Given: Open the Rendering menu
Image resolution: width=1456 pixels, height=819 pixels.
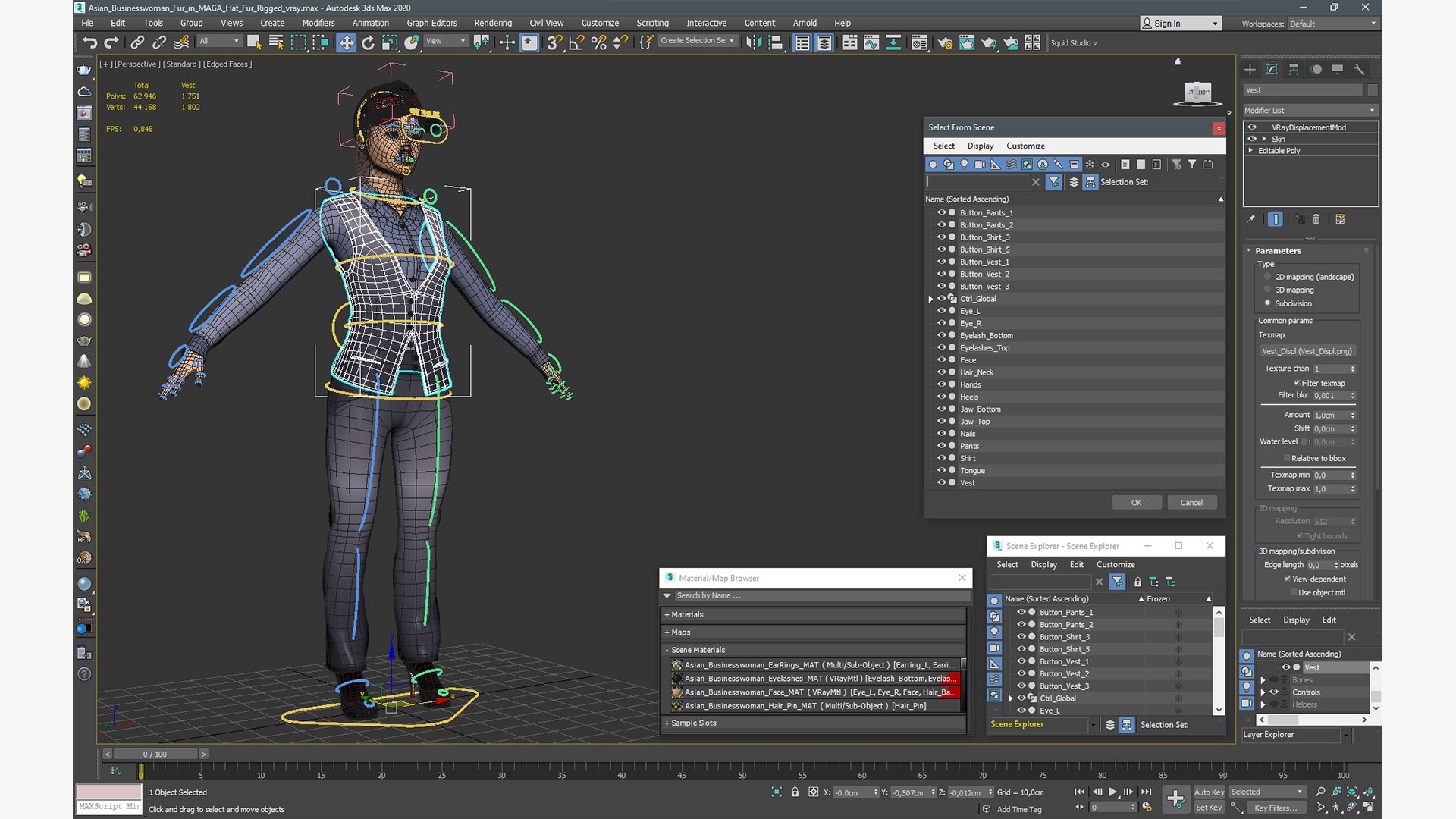Looking at the screenshot, I should click(x=492, y=23).
